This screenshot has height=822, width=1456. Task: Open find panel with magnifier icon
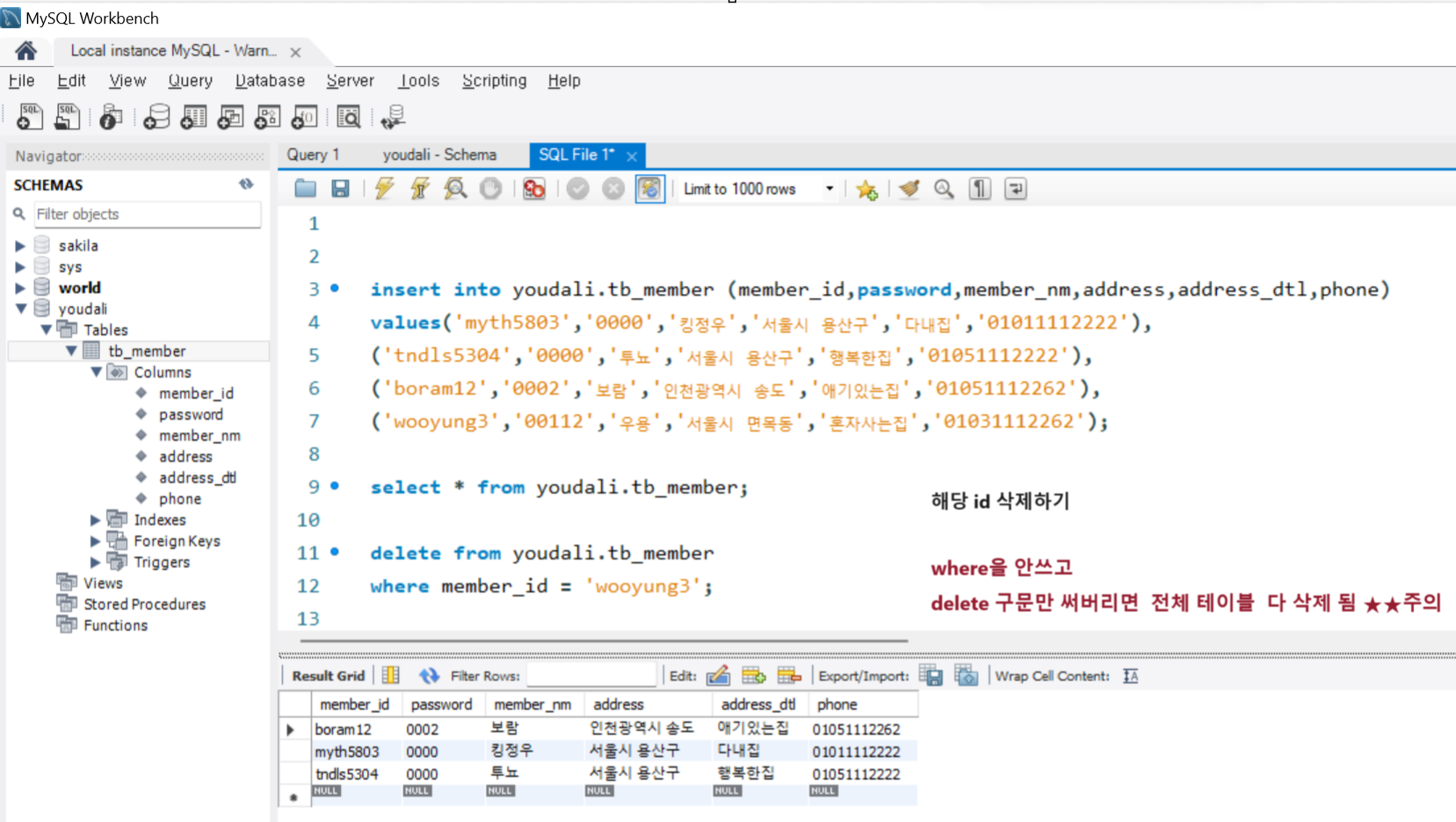click(x=945, y=188)
